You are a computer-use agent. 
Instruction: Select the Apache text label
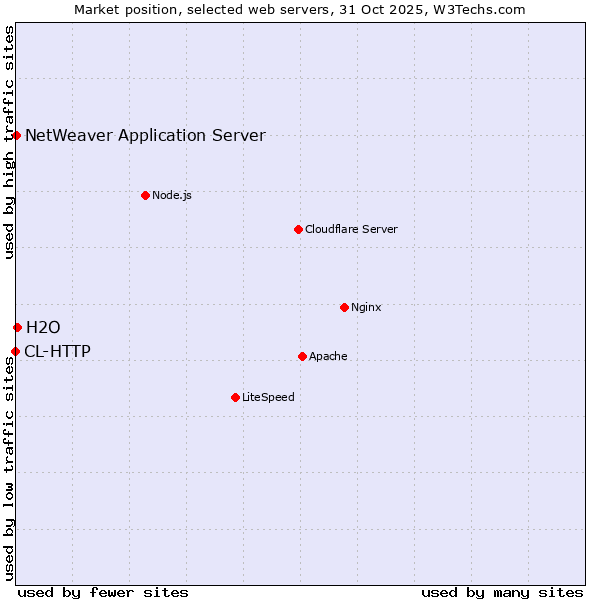click(328, 356)
